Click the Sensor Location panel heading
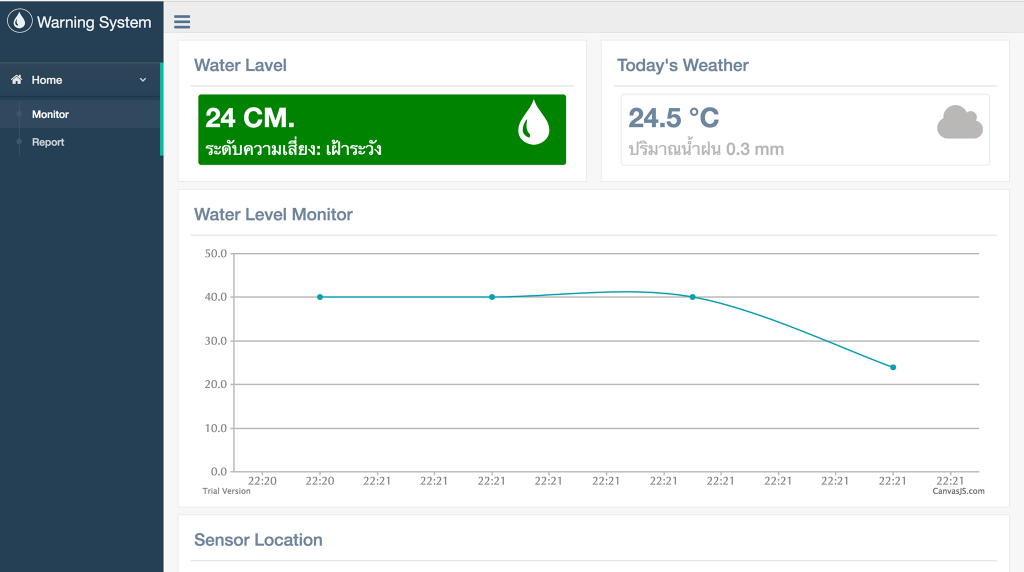1024x572 pixels. tap(258, 540)
